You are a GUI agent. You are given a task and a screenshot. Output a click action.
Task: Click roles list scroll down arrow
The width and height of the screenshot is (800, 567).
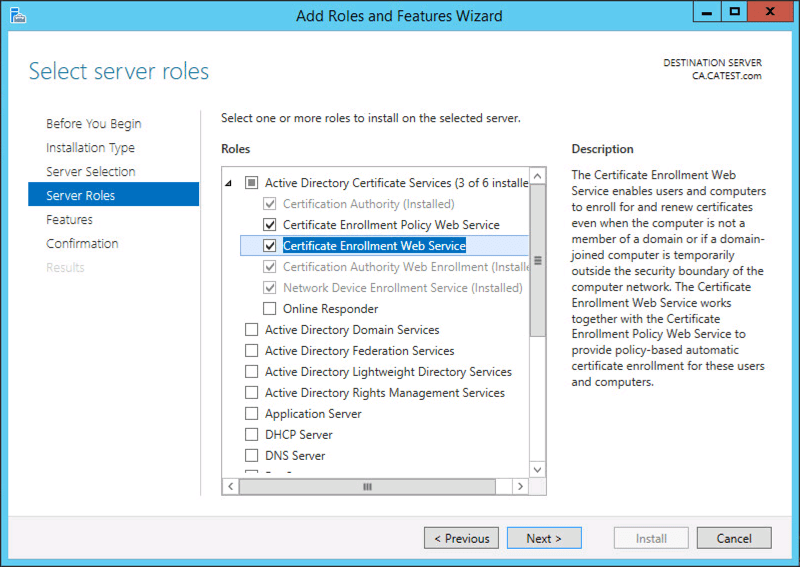pyautogui.click(x=537, y=470)
